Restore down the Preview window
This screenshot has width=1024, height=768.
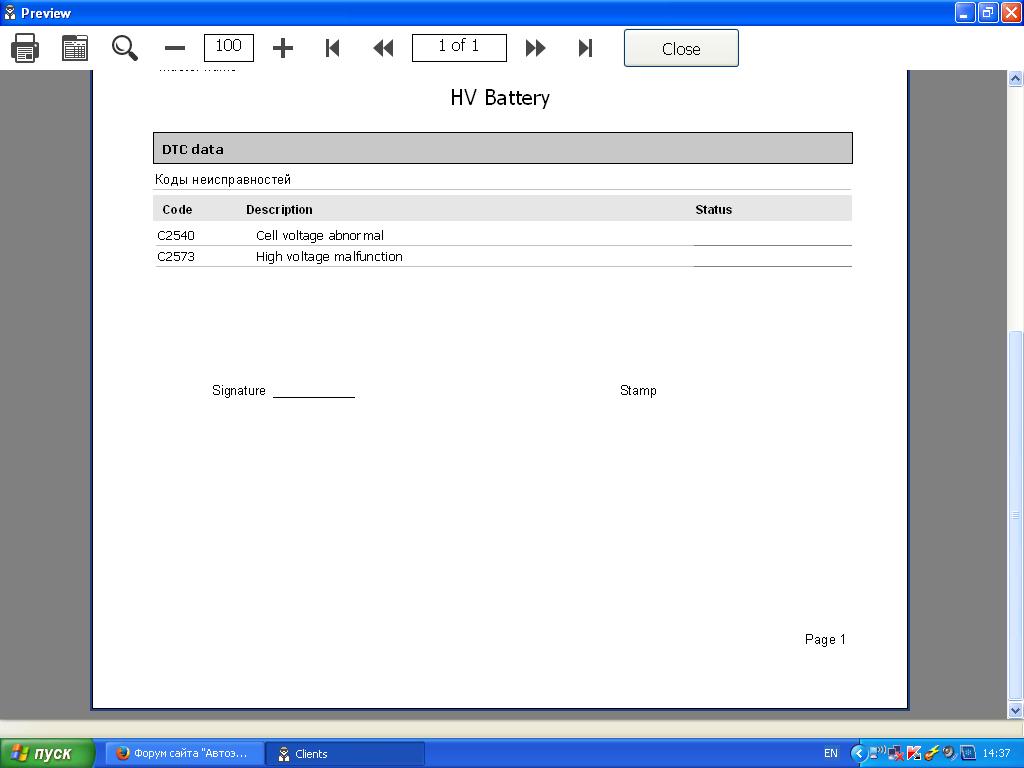[x=988, y=12]
